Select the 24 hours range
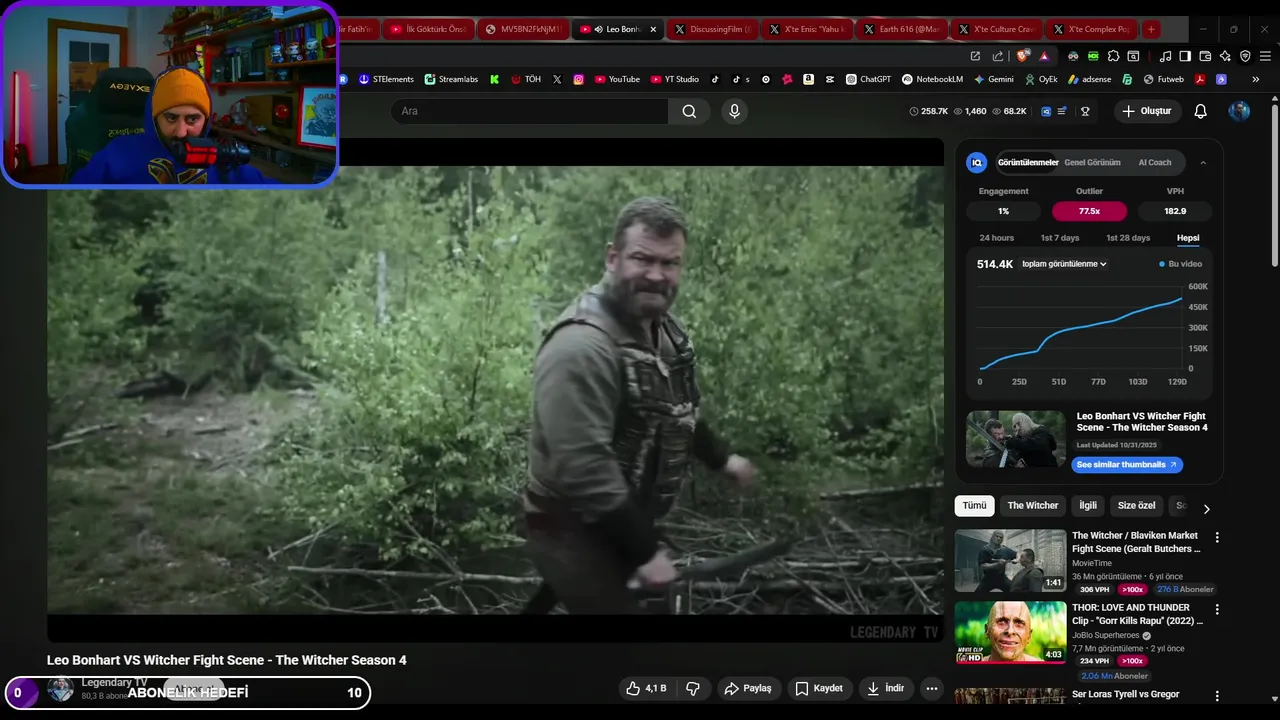This screenshot has width=1280, height=720. tap(996, 238)
